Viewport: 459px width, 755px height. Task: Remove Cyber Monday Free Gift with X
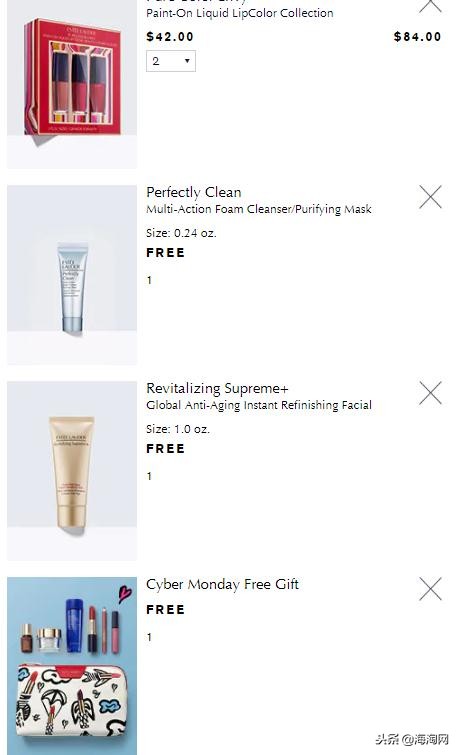click(430, 589)
